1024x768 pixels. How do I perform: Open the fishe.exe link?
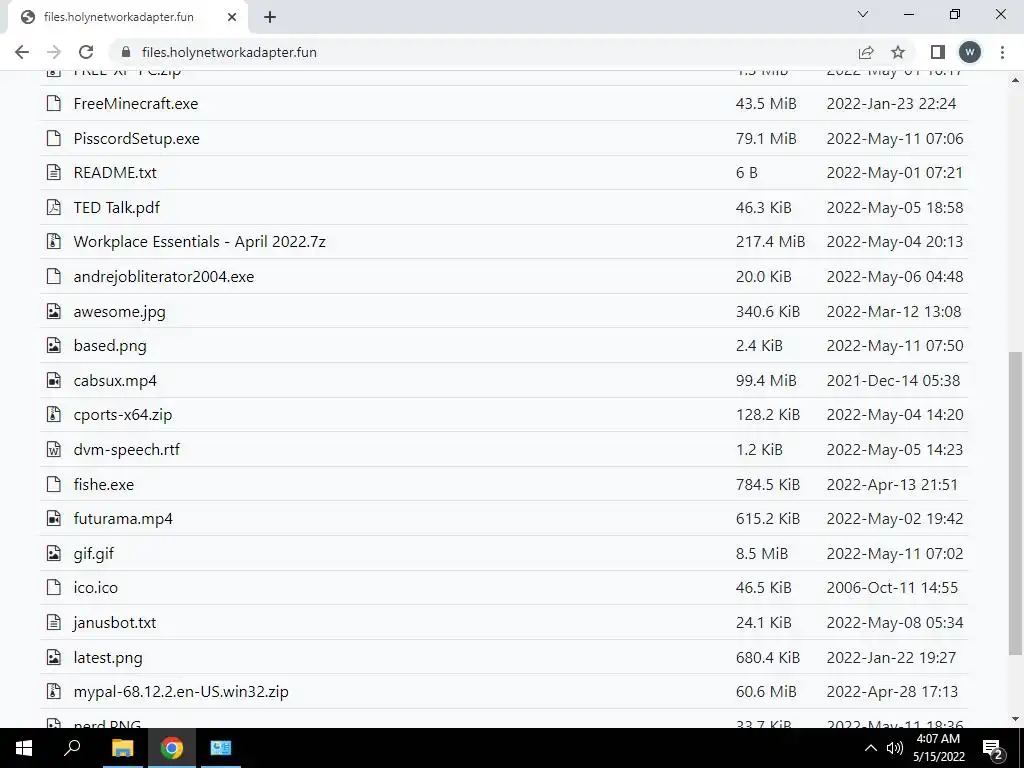[x=103, y=484]
